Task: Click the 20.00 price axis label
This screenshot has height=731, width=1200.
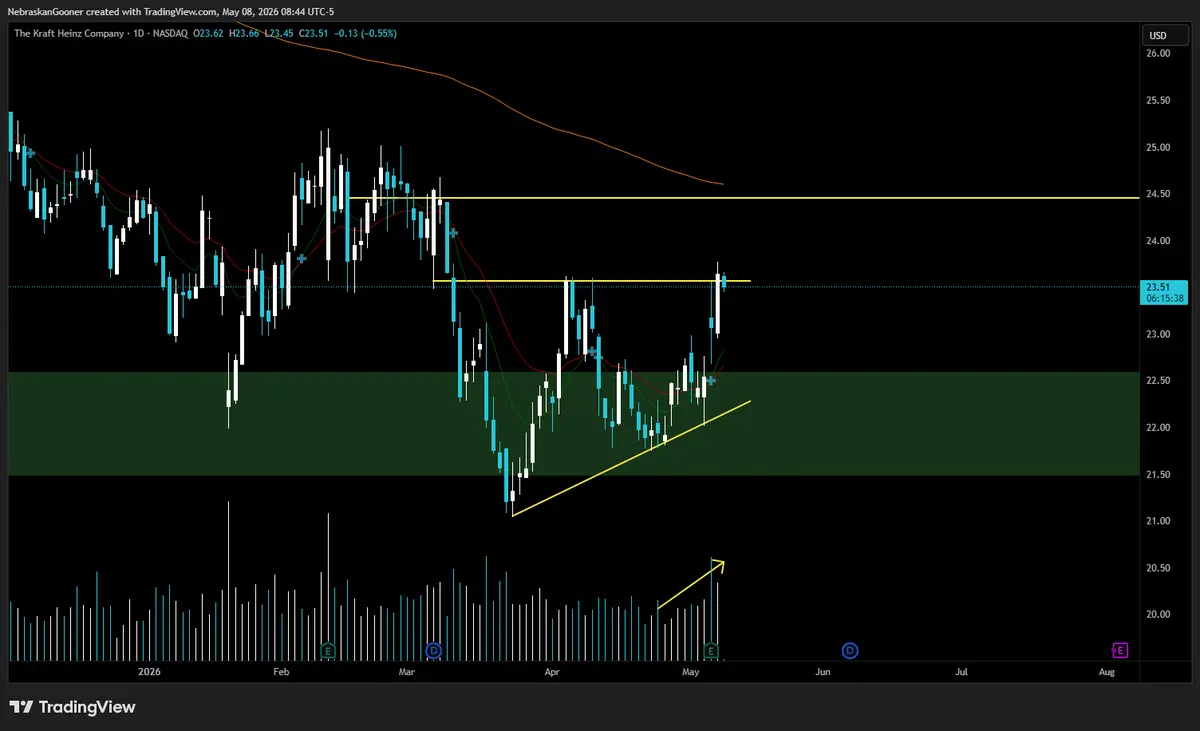Action: [1158, 614]
